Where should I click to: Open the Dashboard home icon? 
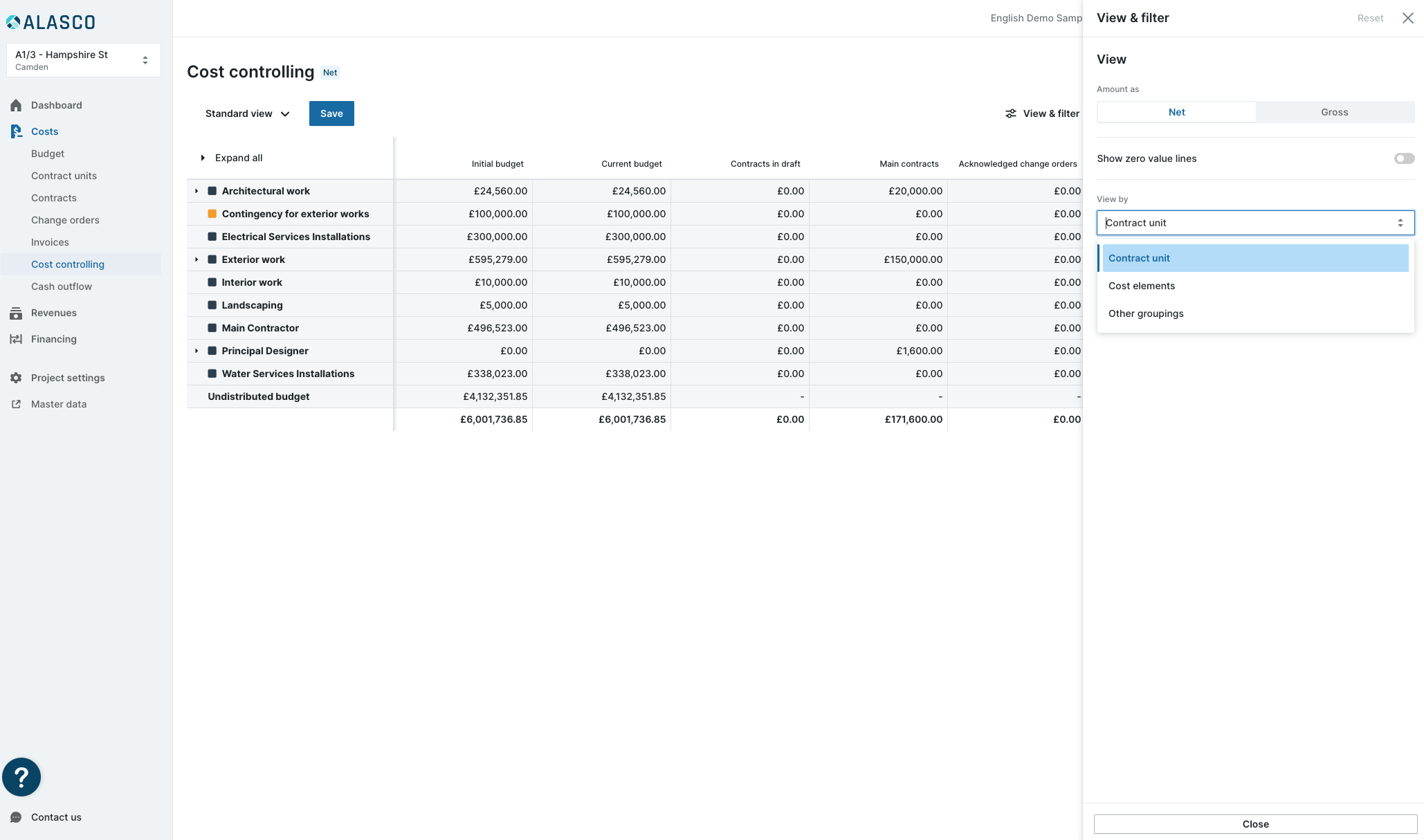pyautogui.click(x=16, y=105)
